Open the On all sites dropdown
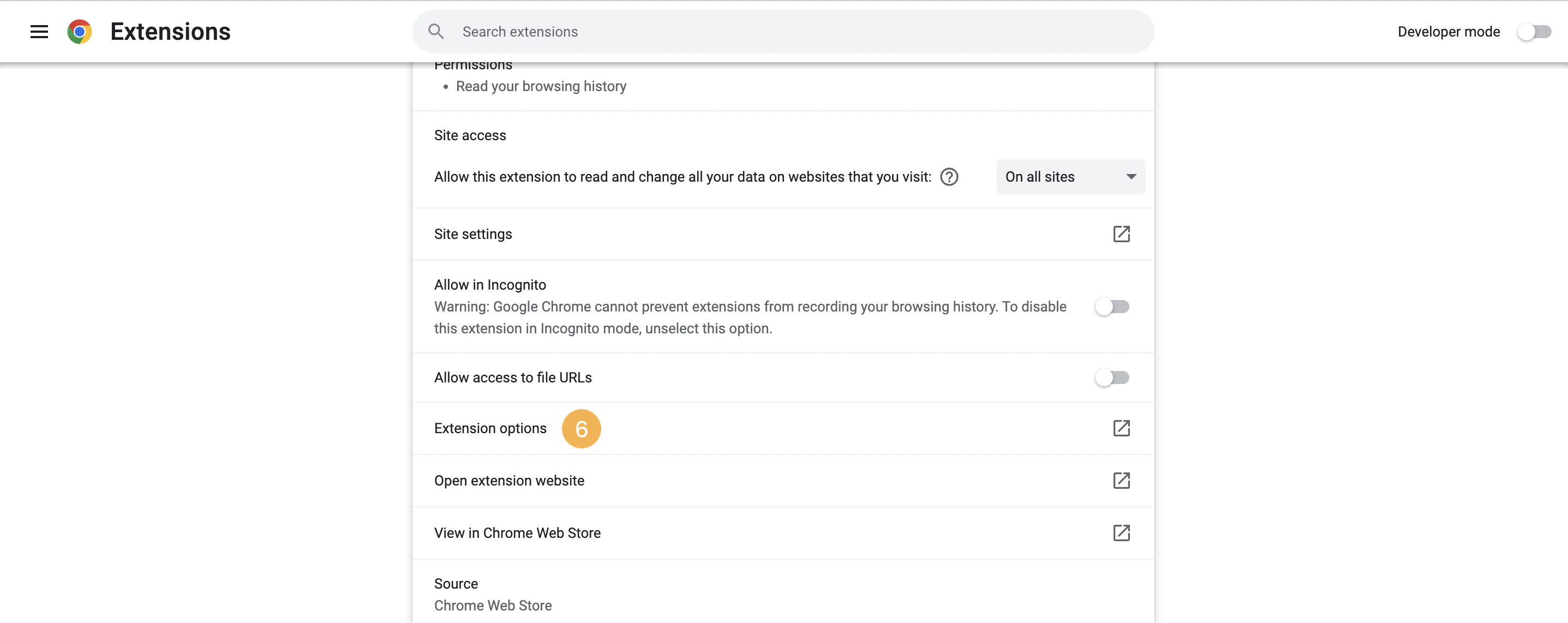Viewport: 1568px width, 623px height. [1070, 177]
